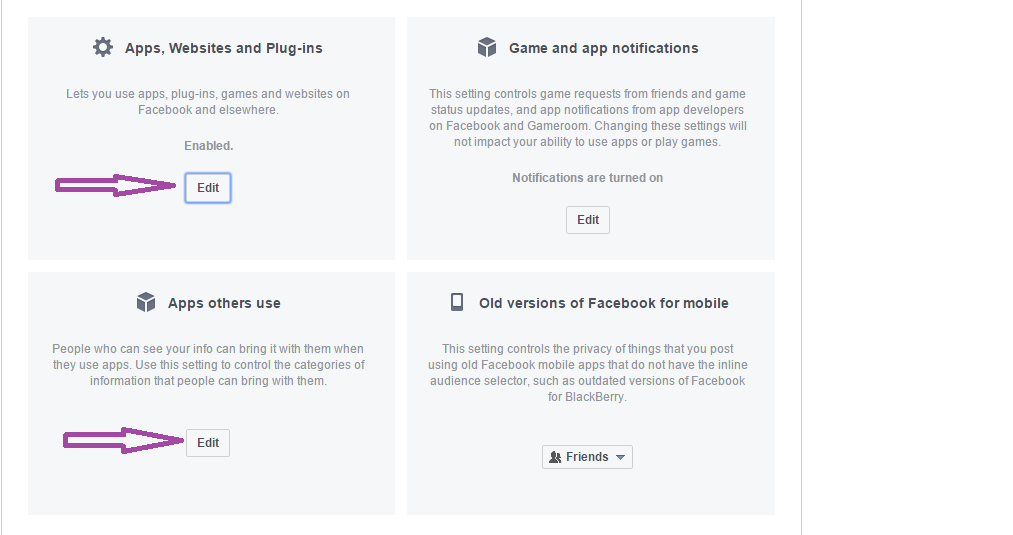Screen dimensions: 1013x535
Task: Click the Notifications are turned on status
Action: [588, 178]
